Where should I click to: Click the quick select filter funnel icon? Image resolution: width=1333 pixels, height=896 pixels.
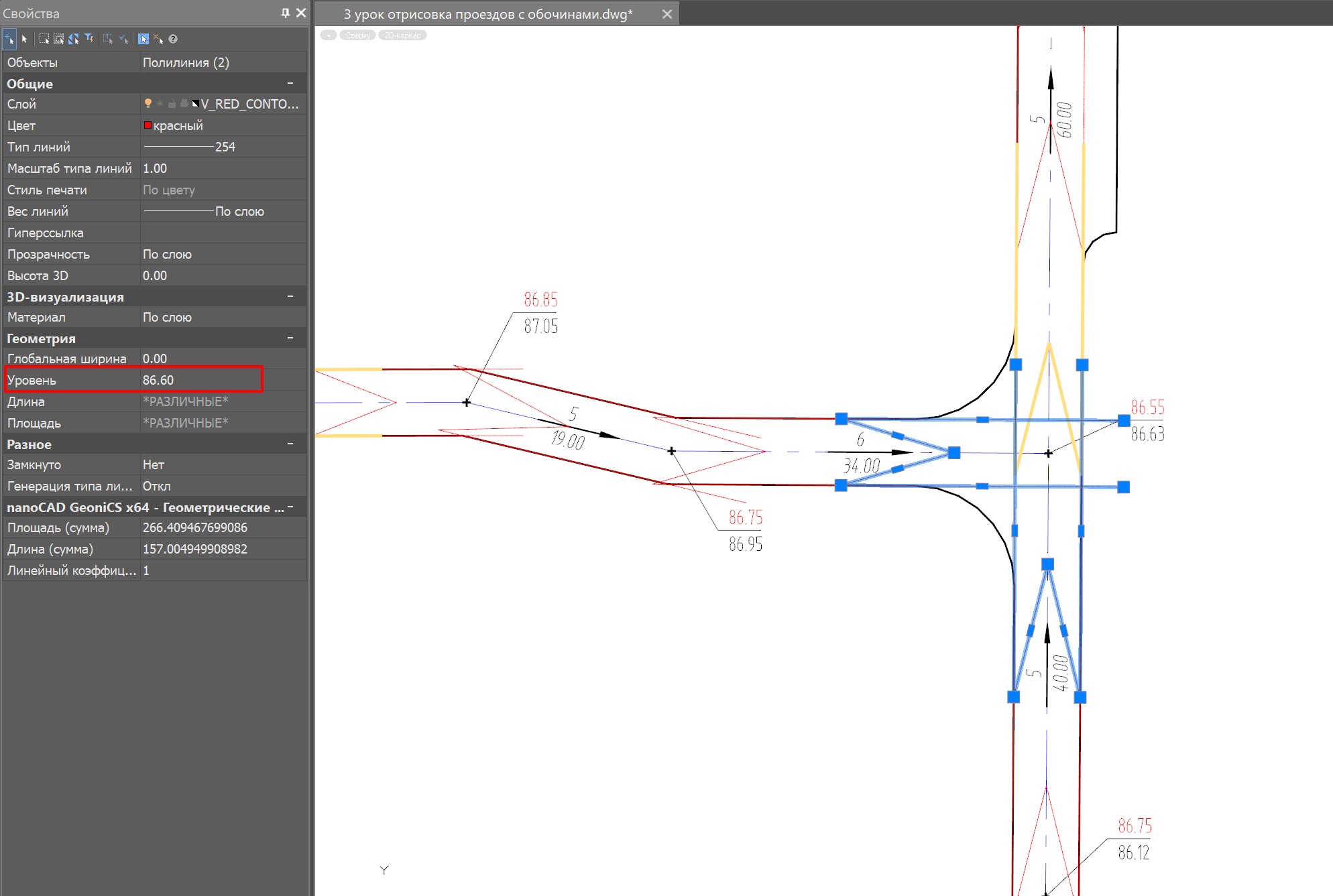point(89,39)
